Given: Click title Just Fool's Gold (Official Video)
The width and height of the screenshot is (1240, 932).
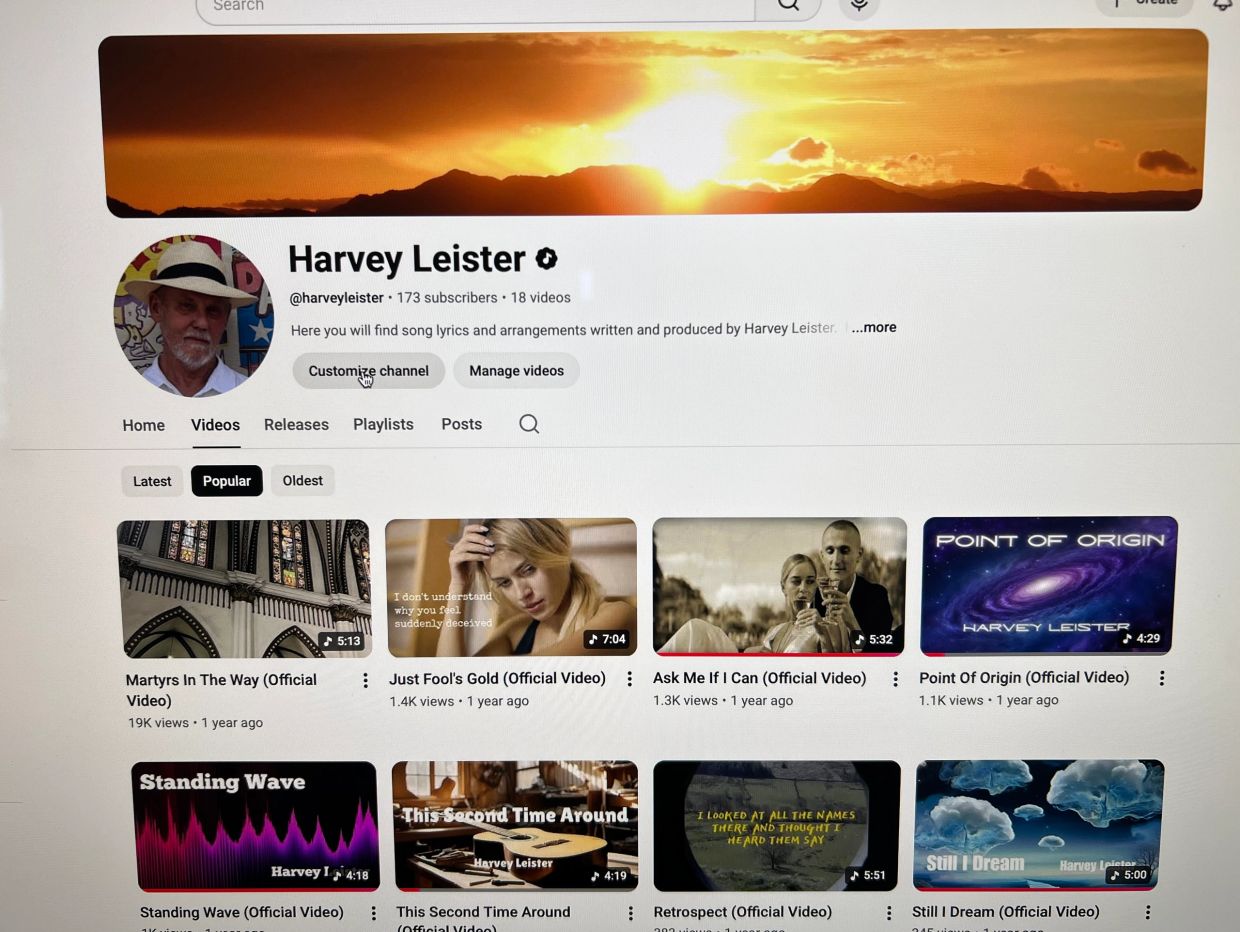Looking at the screenshot, I should 497,679.
